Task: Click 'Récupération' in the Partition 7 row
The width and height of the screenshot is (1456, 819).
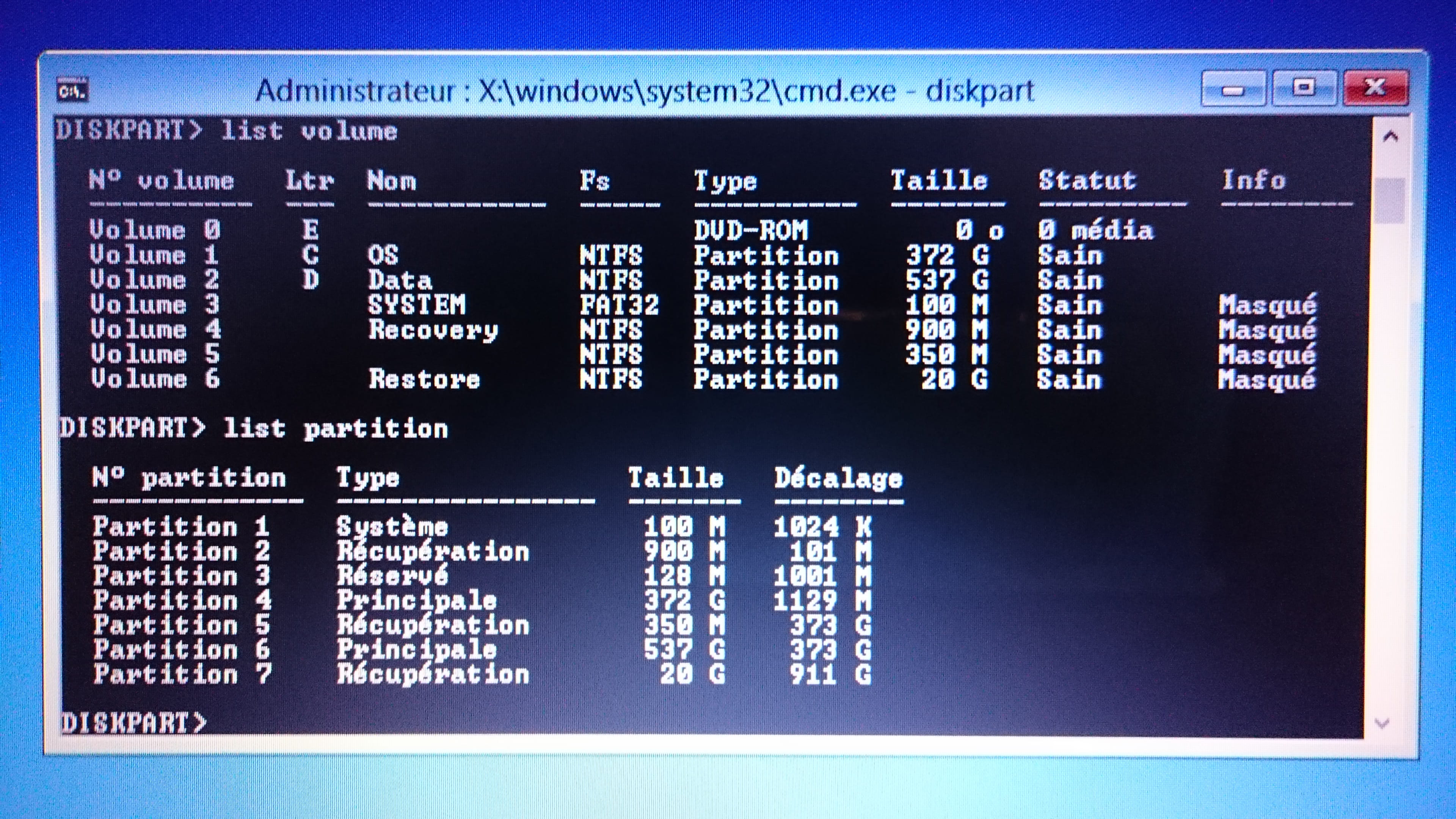Action: (x=433, y=675)
